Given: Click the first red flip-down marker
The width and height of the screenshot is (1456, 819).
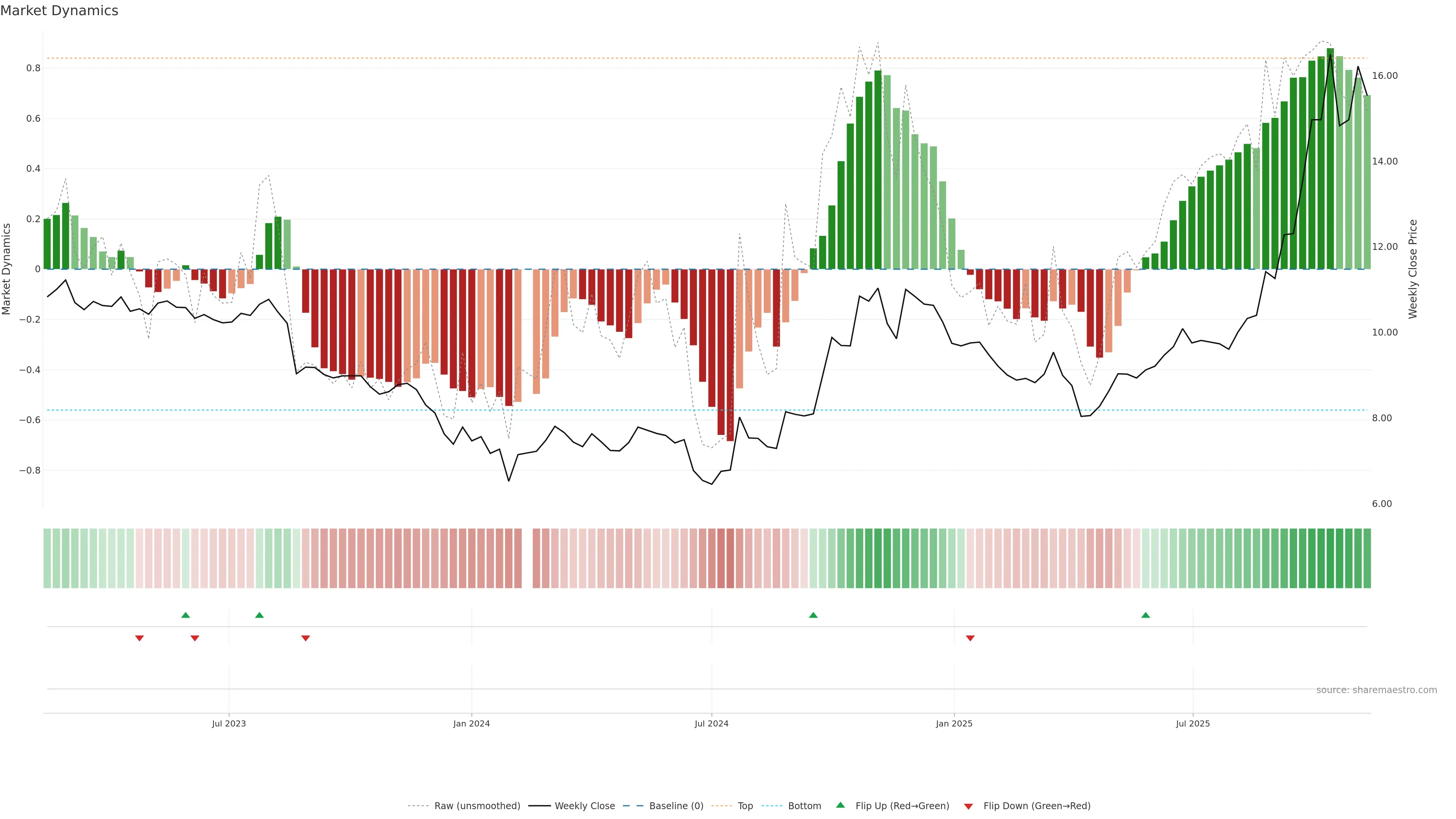Looking at the screenshot, I should coord(140,638).
